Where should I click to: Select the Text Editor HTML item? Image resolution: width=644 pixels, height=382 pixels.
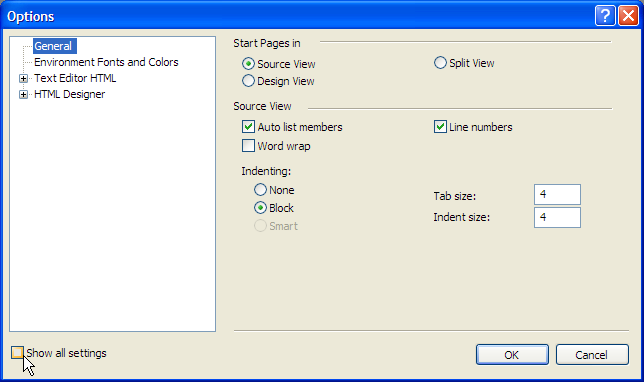(x=75, y=78)
